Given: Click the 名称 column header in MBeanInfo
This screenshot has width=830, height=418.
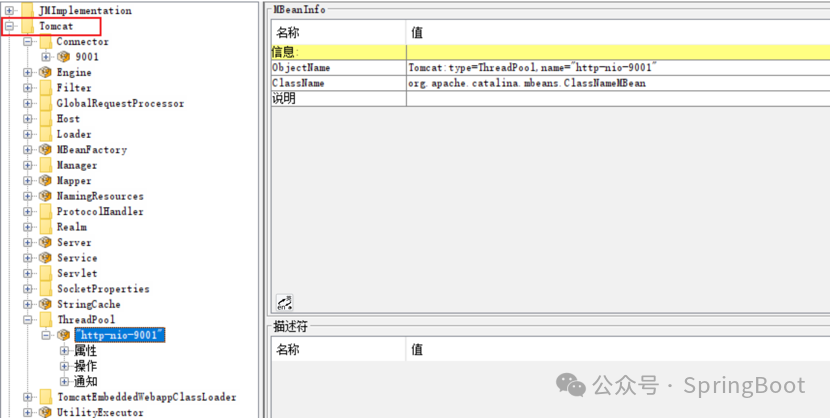Looking at the screenshot, I should [339, 33].
